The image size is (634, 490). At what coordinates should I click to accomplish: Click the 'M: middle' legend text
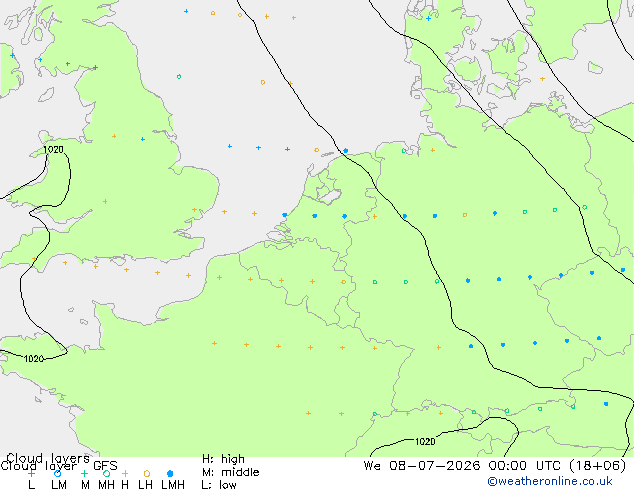coord(230,472)
